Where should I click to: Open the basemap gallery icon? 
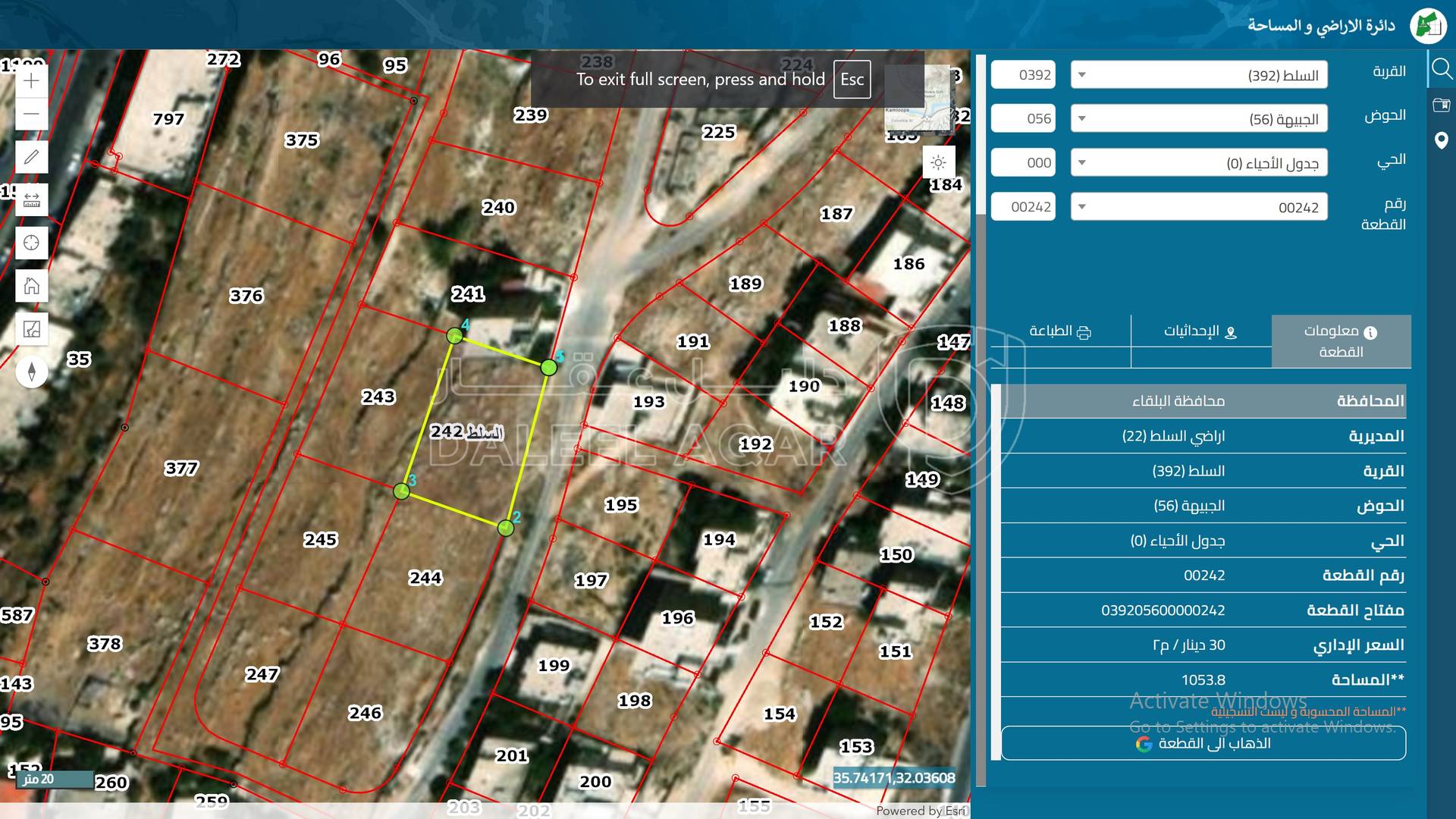(31, 329)
